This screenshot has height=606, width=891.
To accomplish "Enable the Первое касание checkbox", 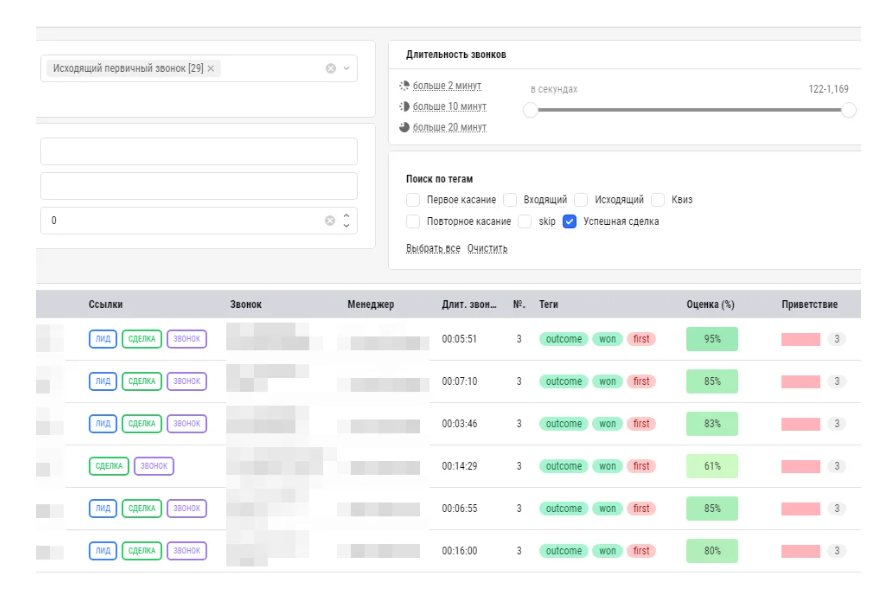I will (x=413, y=200).
